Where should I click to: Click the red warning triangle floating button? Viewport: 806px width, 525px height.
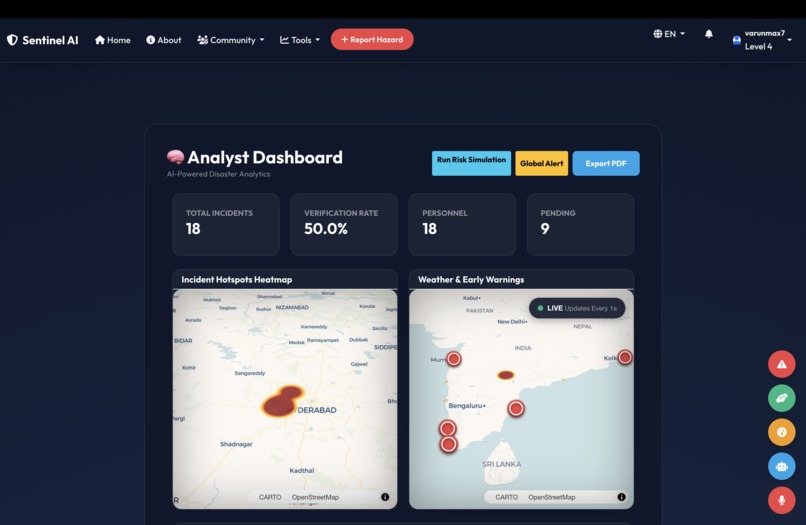tap(781, 364)
